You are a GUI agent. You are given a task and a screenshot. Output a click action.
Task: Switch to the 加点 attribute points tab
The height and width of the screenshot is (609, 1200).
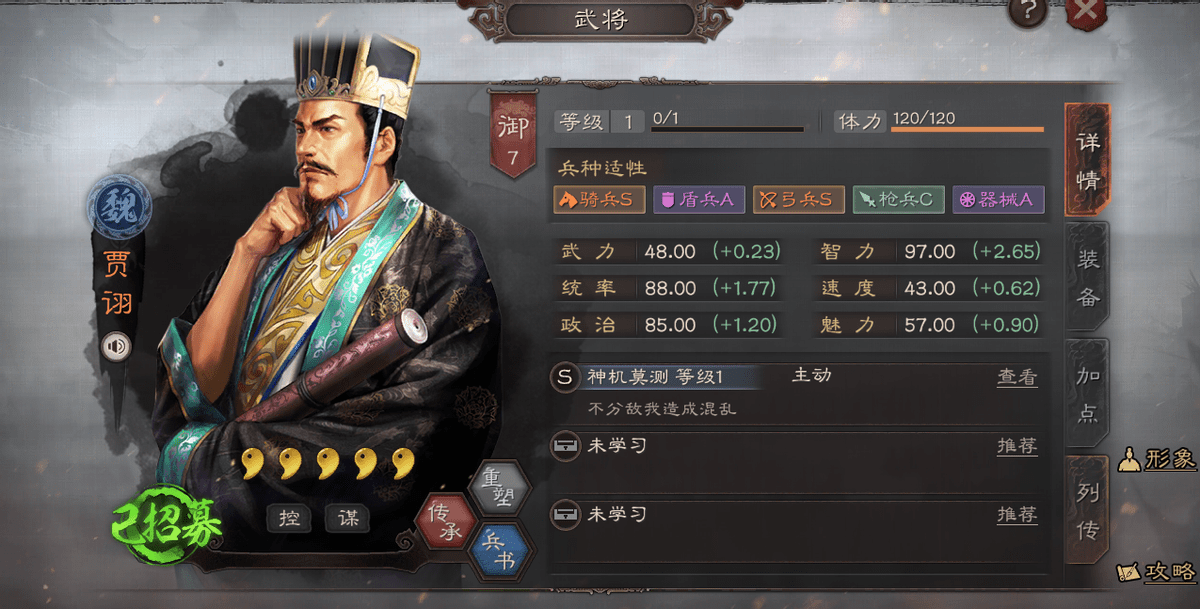pos(1088,393)
